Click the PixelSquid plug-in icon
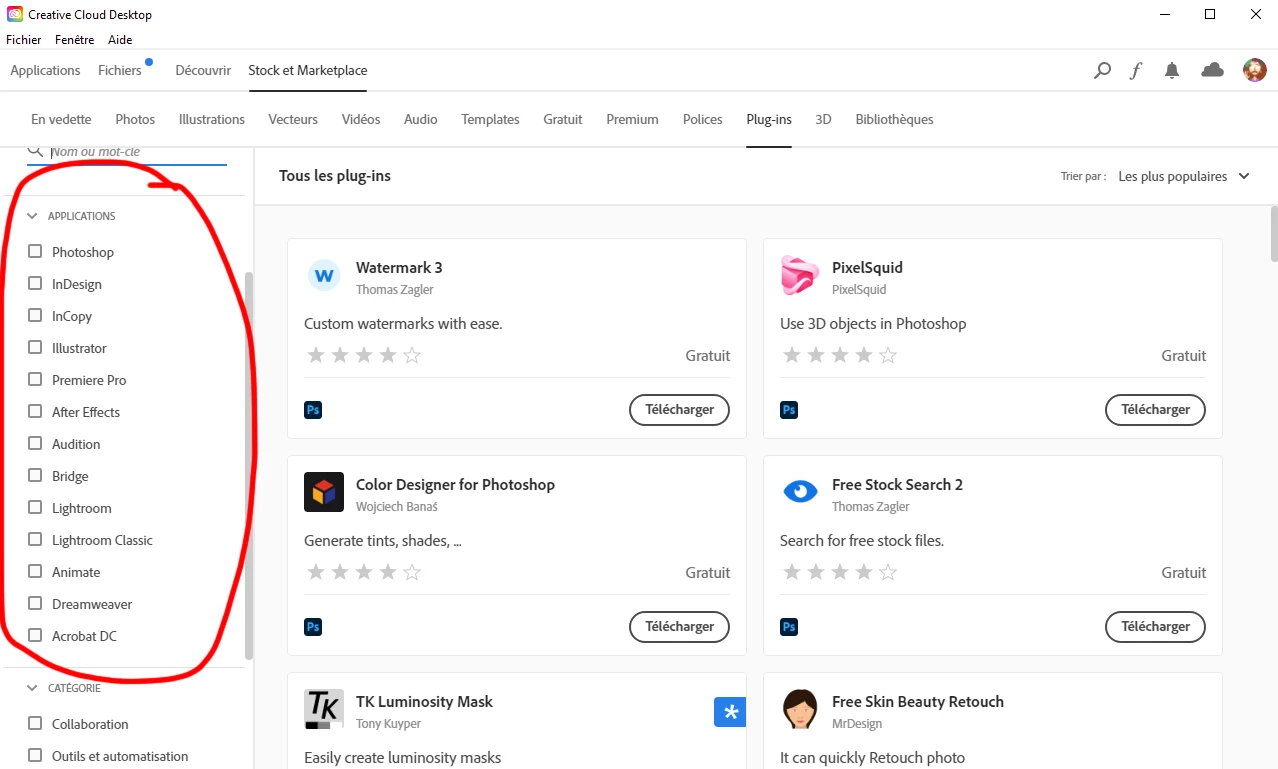Viewport: 1278px width, 769px height. pyautogui.click(x=800, y=275)
